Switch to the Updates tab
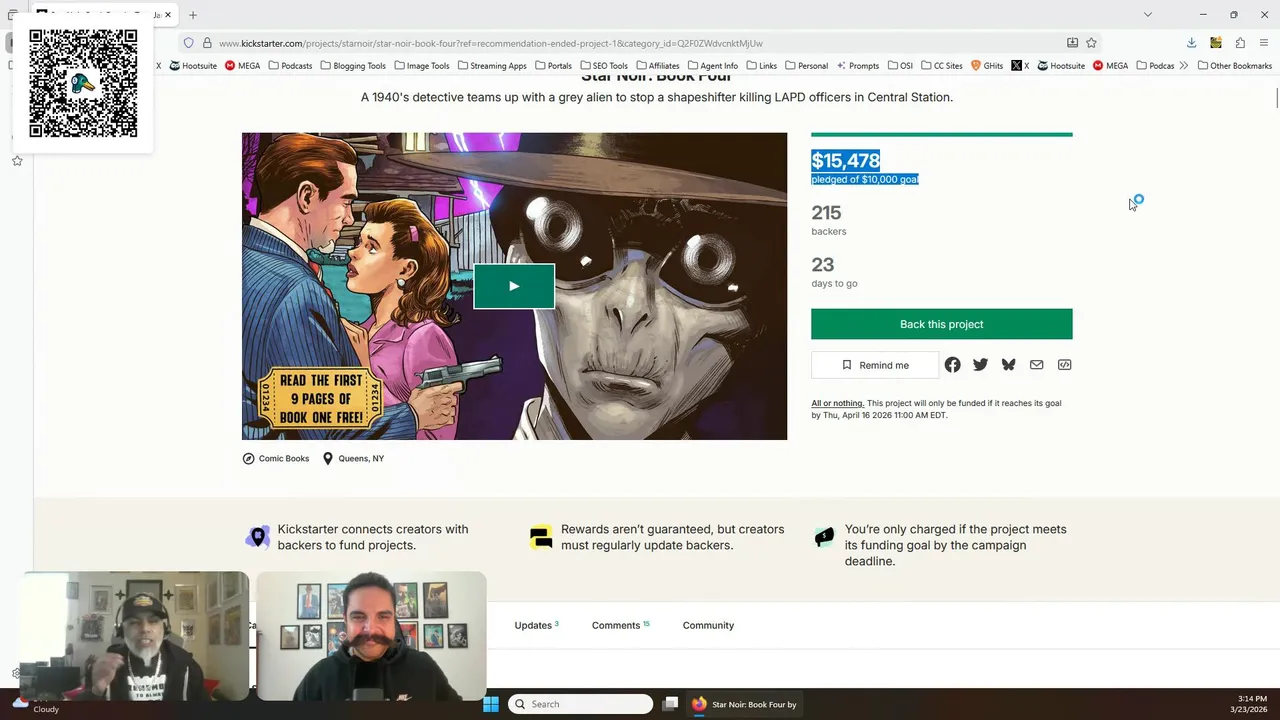The width and height of the screenshot is (1280, 720). pos(537,625)
